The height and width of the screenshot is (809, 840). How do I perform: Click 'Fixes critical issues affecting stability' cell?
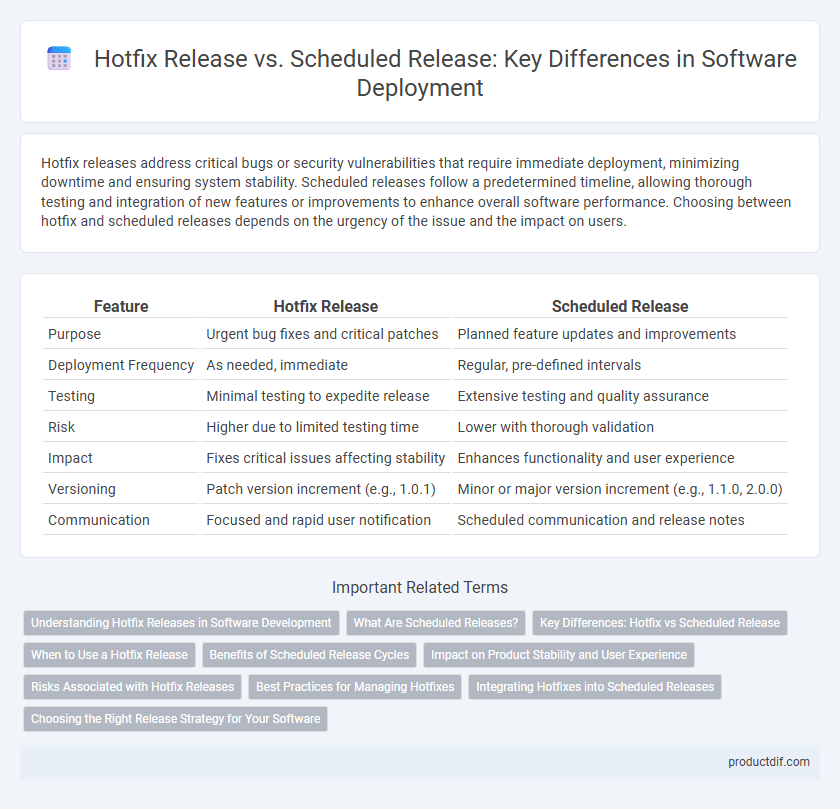pyautogui.click(x=326, y=458)
